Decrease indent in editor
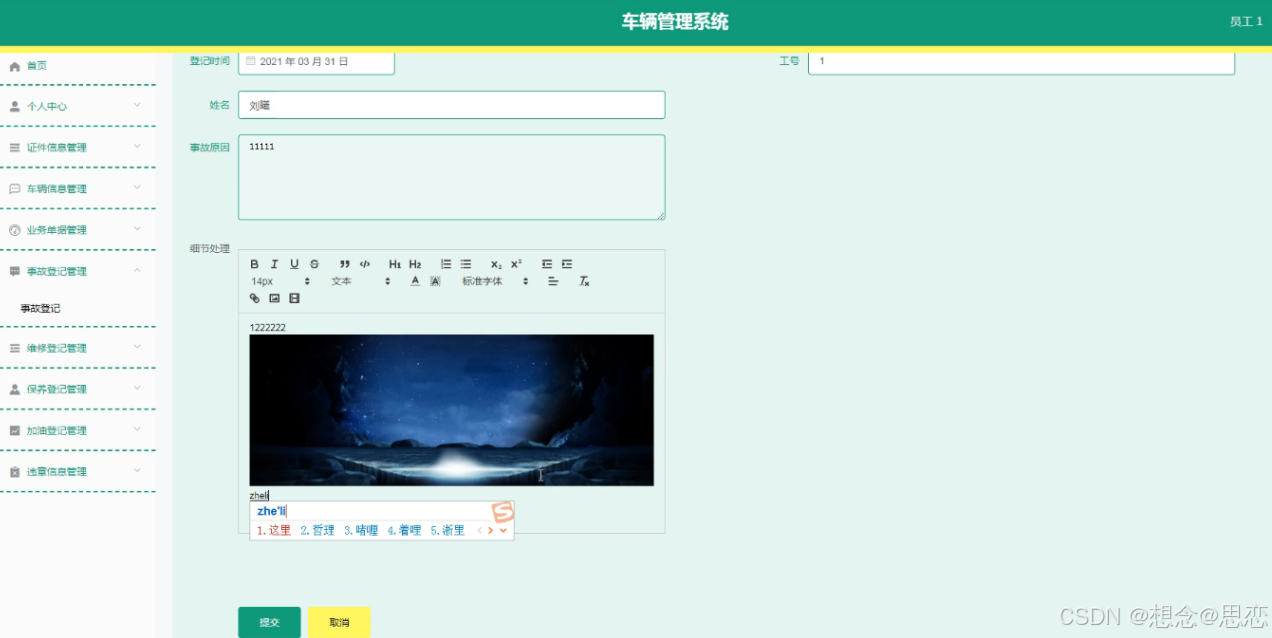 pyautogui.click(x=547, y=264)
